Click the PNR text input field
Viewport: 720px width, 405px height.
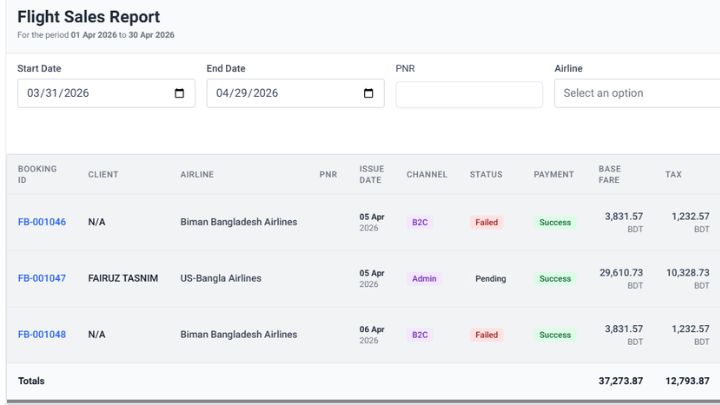click(x=469, y=94)
